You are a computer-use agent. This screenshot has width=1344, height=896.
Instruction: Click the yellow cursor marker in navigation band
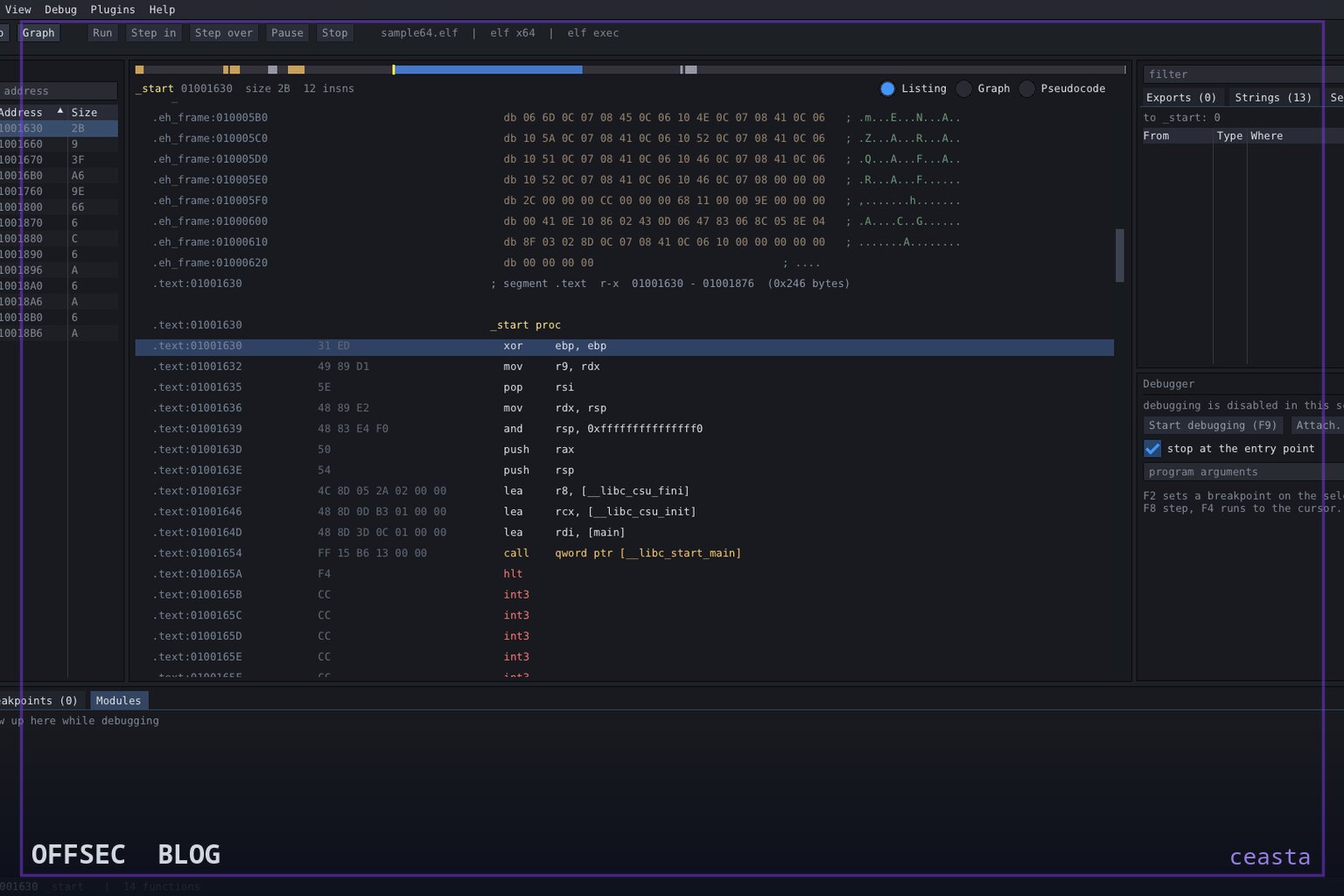click(393, 69)
